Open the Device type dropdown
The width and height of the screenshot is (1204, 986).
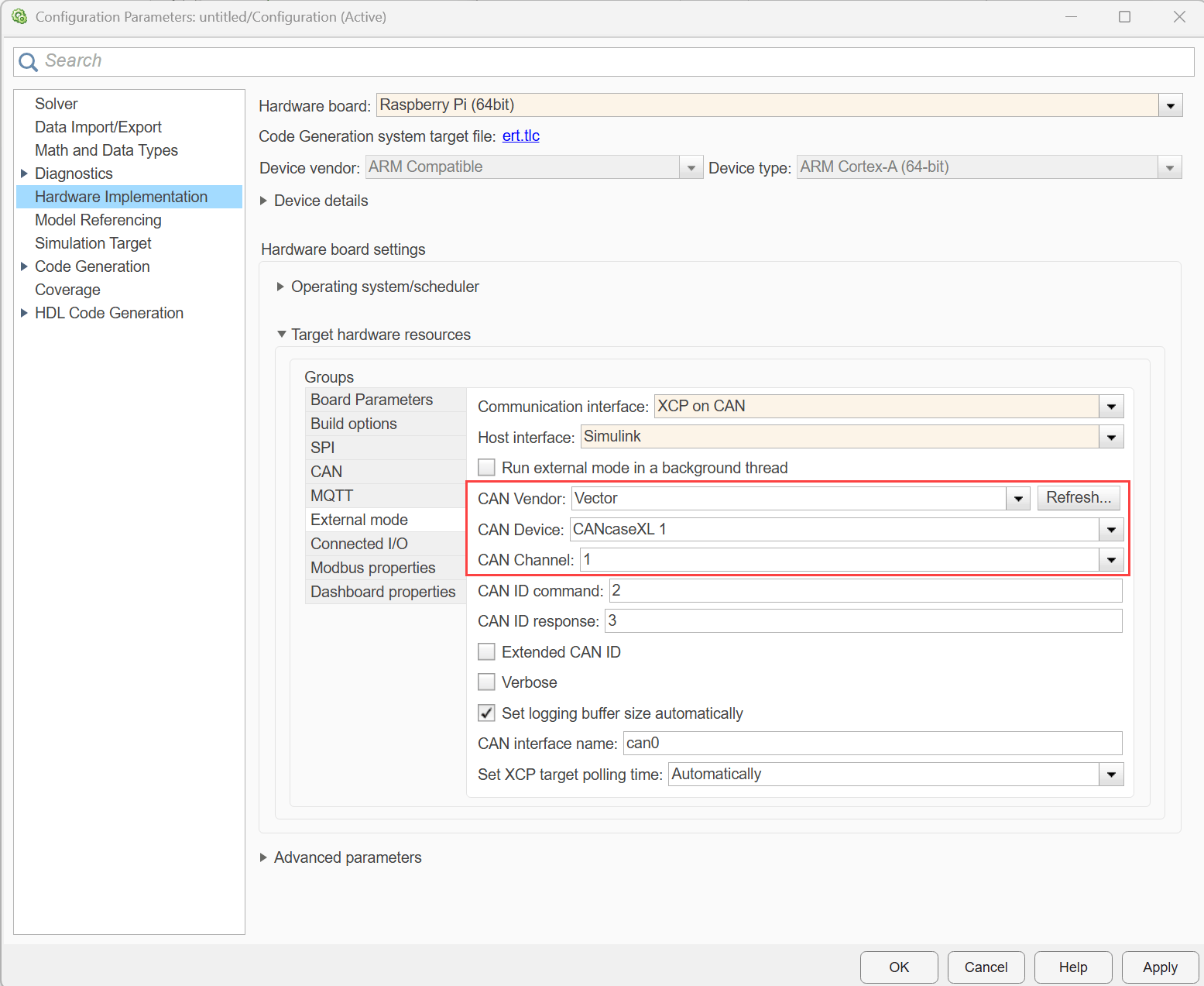point(1170,167)
